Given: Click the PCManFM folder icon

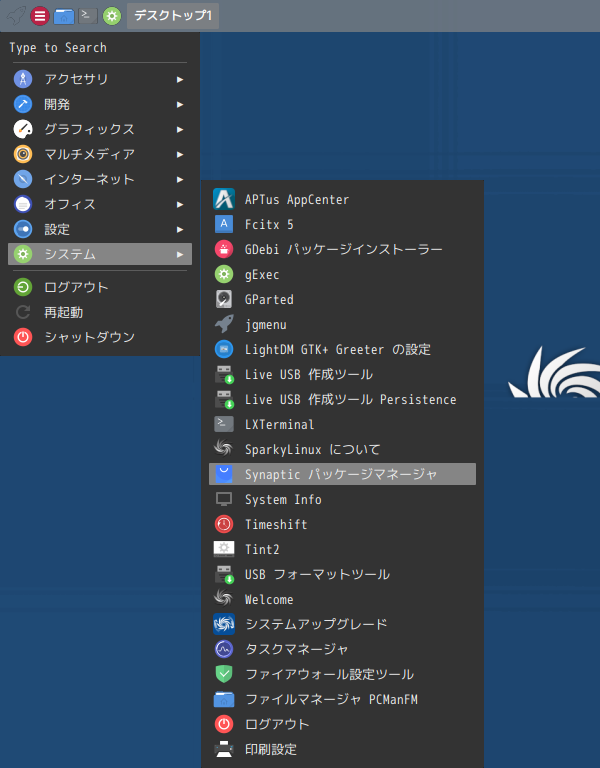Looking at the screenshot, I should tap(224, 699).
